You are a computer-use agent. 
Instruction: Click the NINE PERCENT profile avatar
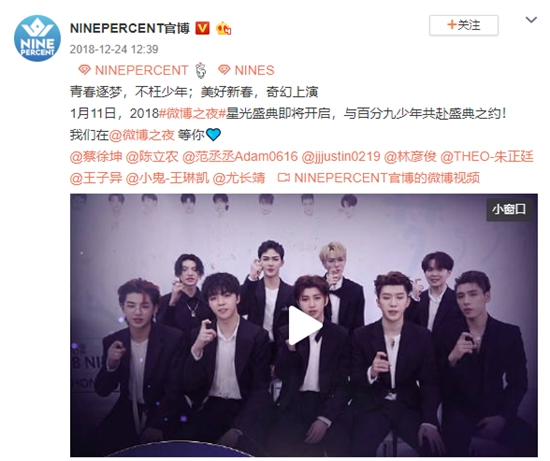[37, 38]
